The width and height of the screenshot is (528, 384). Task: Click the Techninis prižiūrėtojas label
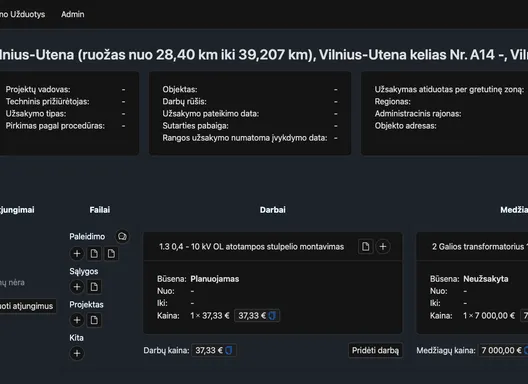coord(47,102)
